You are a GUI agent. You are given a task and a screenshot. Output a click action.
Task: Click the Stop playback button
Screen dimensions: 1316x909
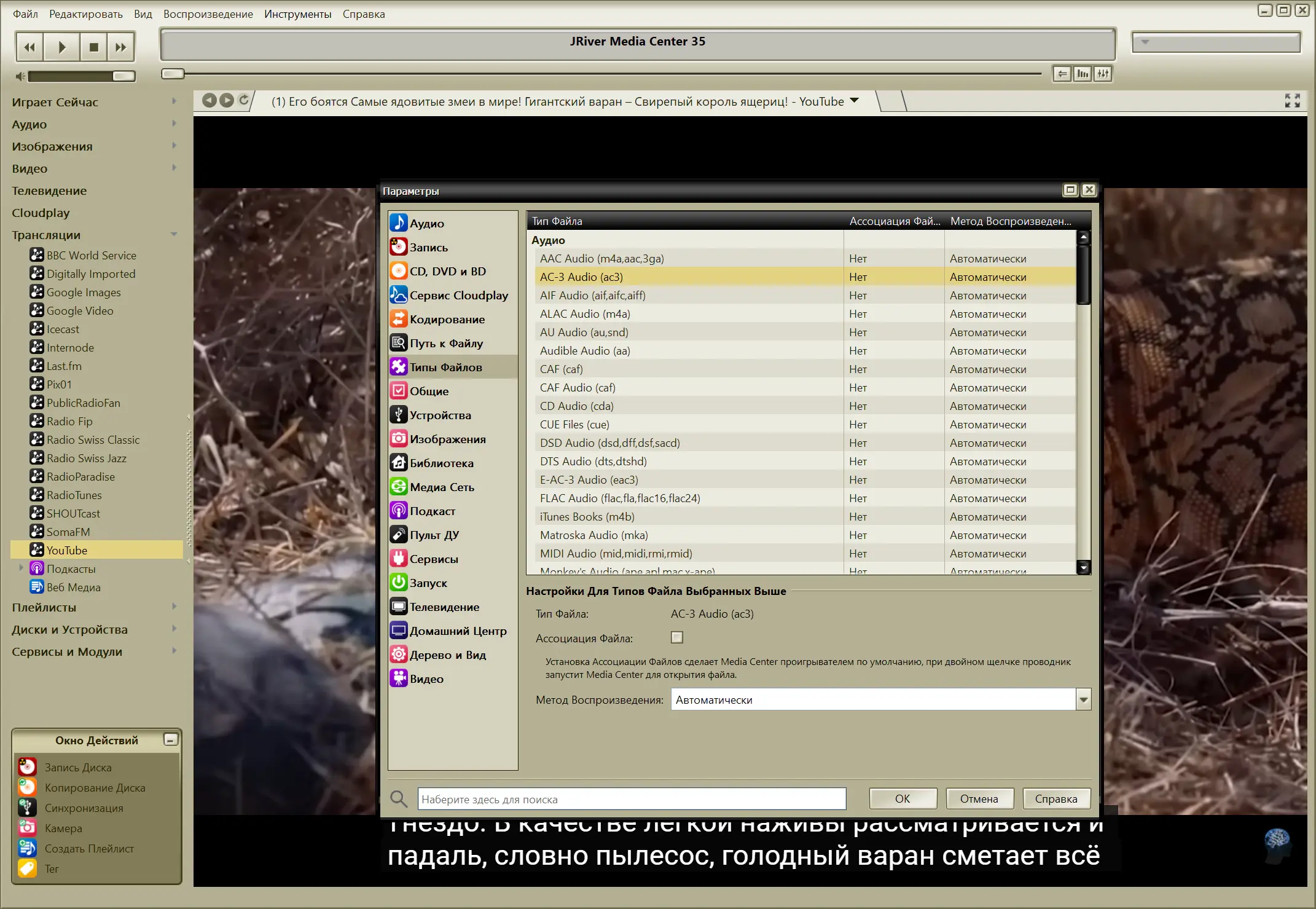[x=93, y=47]
